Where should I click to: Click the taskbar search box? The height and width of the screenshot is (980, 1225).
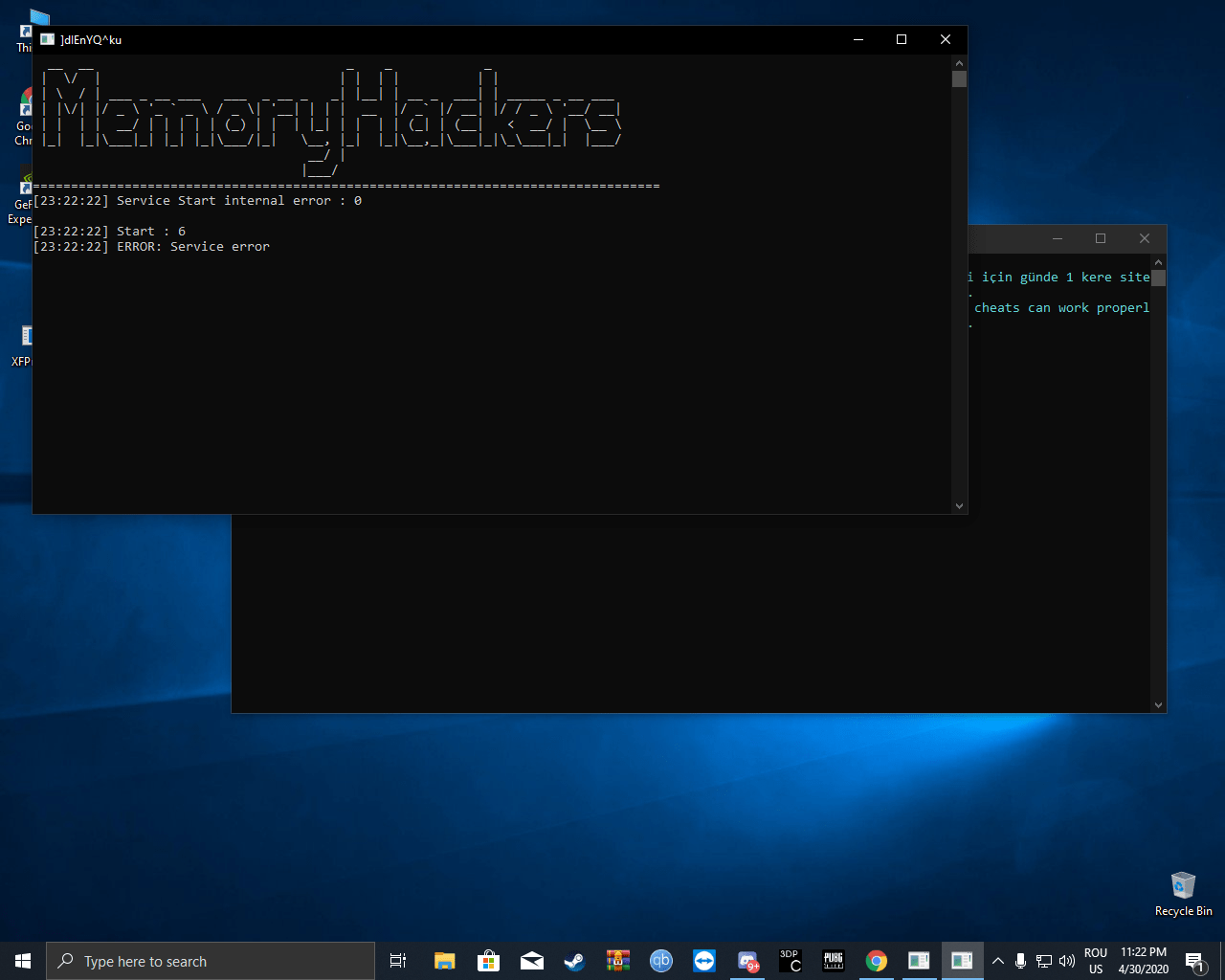(211, 961)
